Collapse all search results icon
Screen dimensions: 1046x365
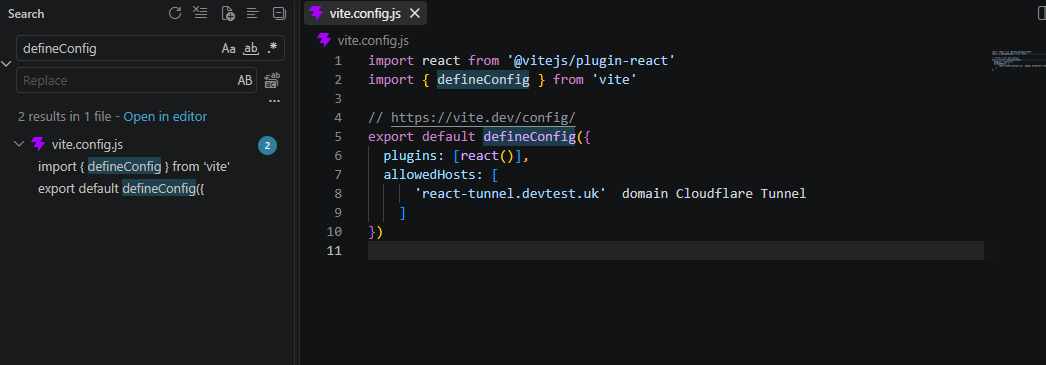pos(279,13)
